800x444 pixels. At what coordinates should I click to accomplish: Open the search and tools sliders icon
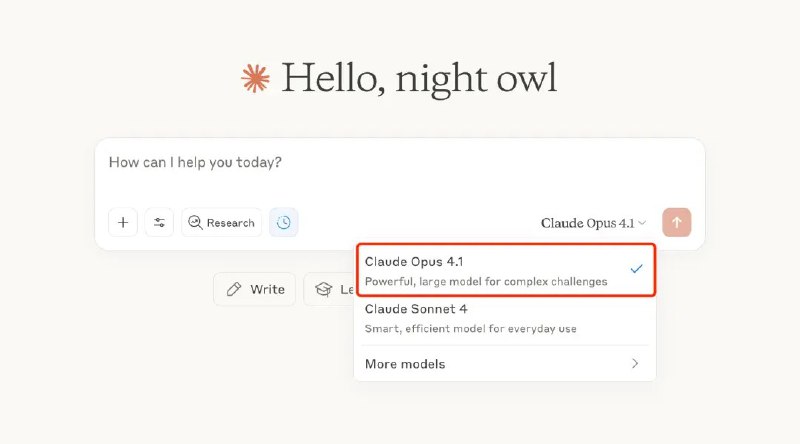coord(159,222)
